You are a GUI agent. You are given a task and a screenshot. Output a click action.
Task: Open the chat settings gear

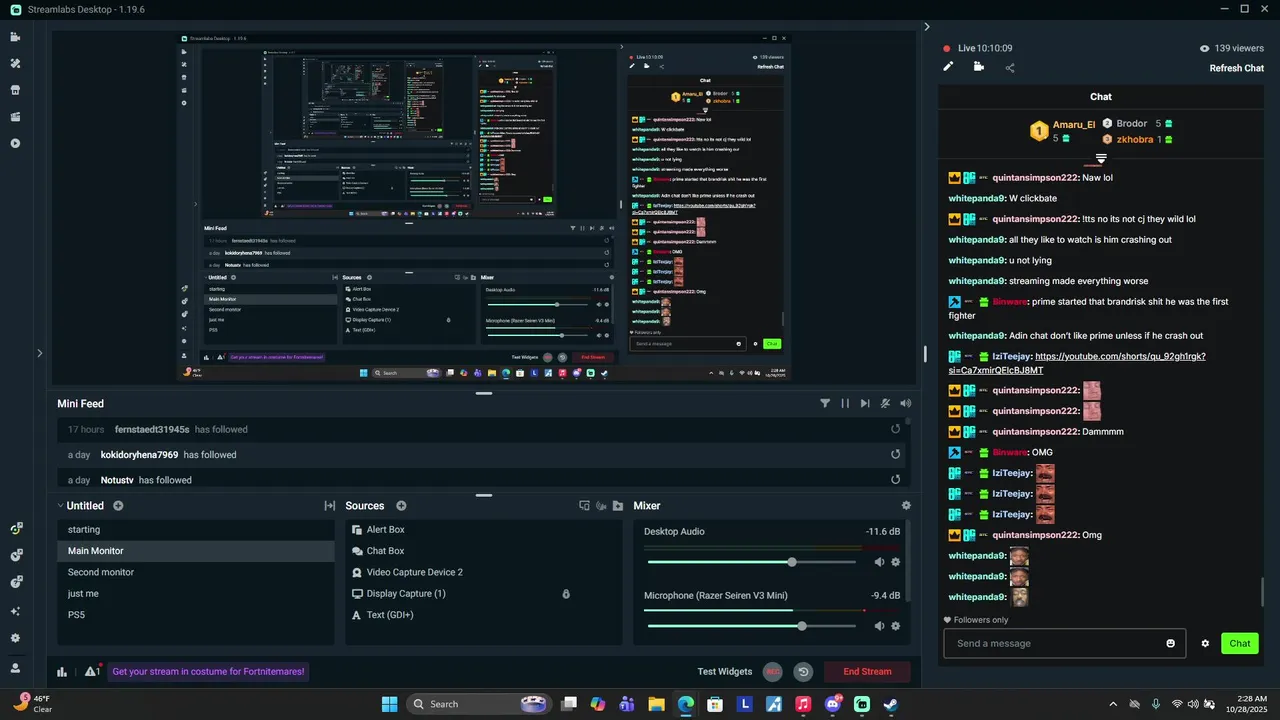(x=1205, y=643)
